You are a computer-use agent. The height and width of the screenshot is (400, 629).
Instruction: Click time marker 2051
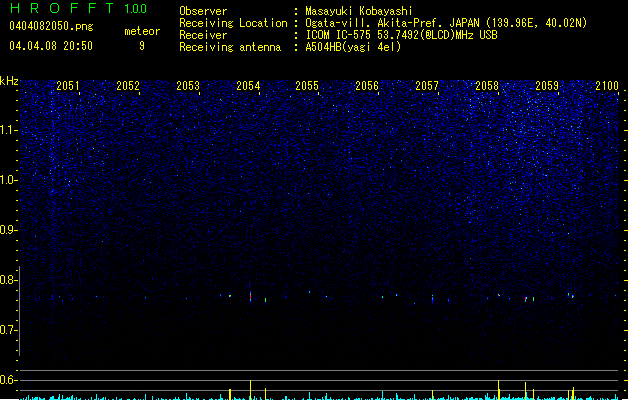click(x=68, y=86)
